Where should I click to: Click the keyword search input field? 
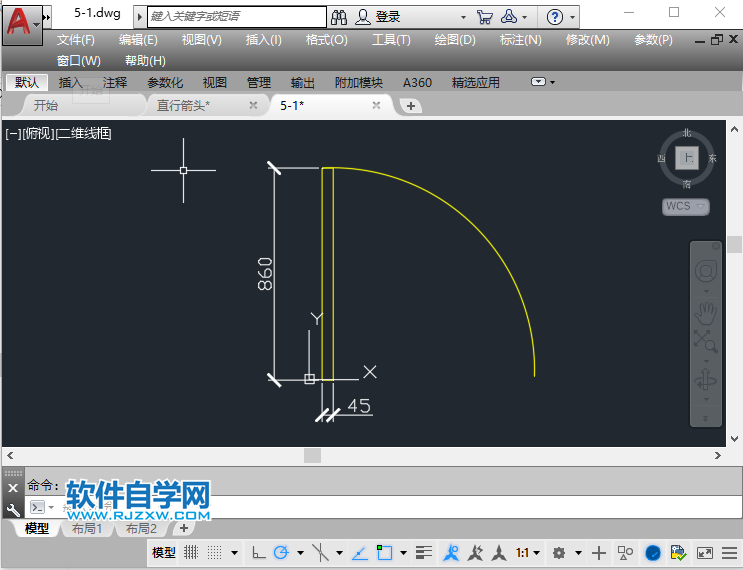[x=236, y=17]
